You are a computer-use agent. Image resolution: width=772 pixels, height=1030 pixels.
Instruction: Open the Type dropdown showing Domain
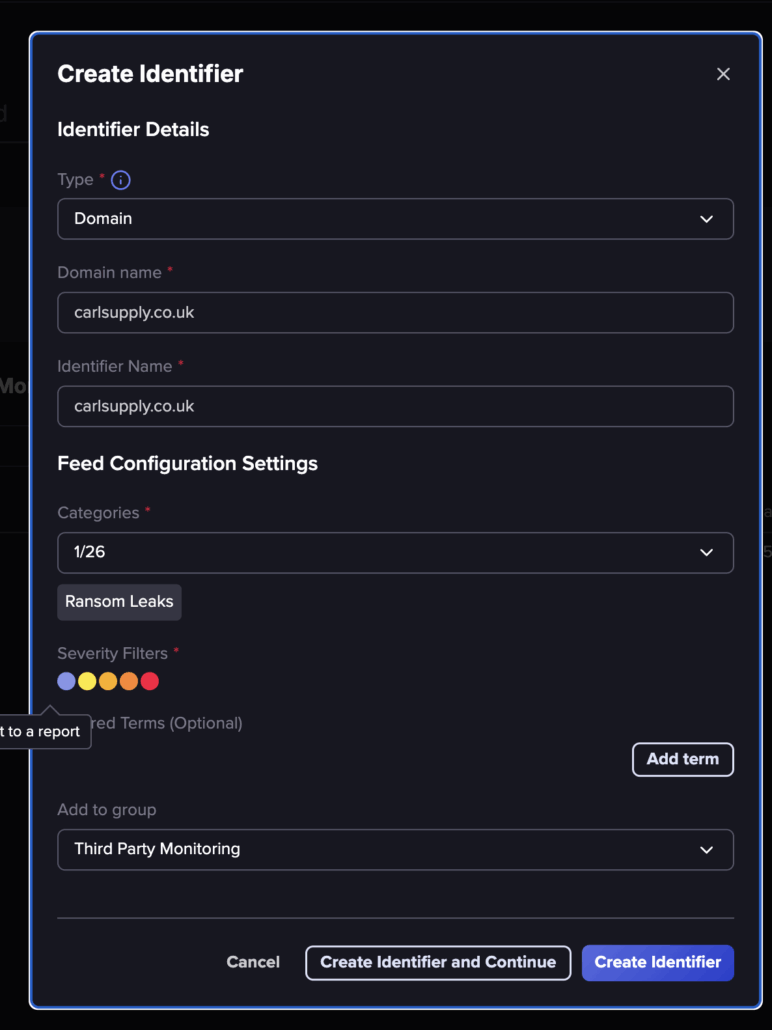point(395,219)
